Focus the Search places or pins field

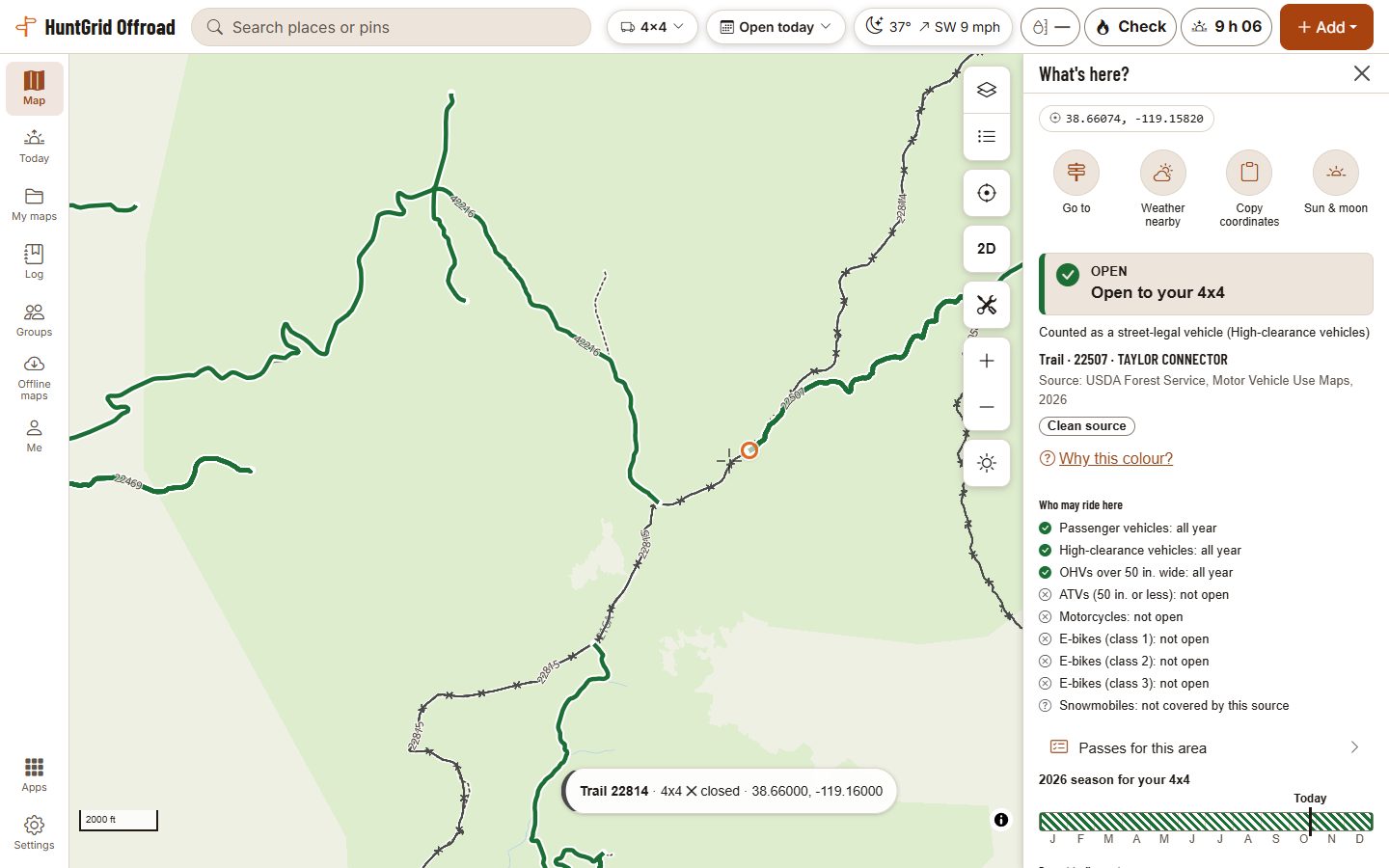pos(392,27)
